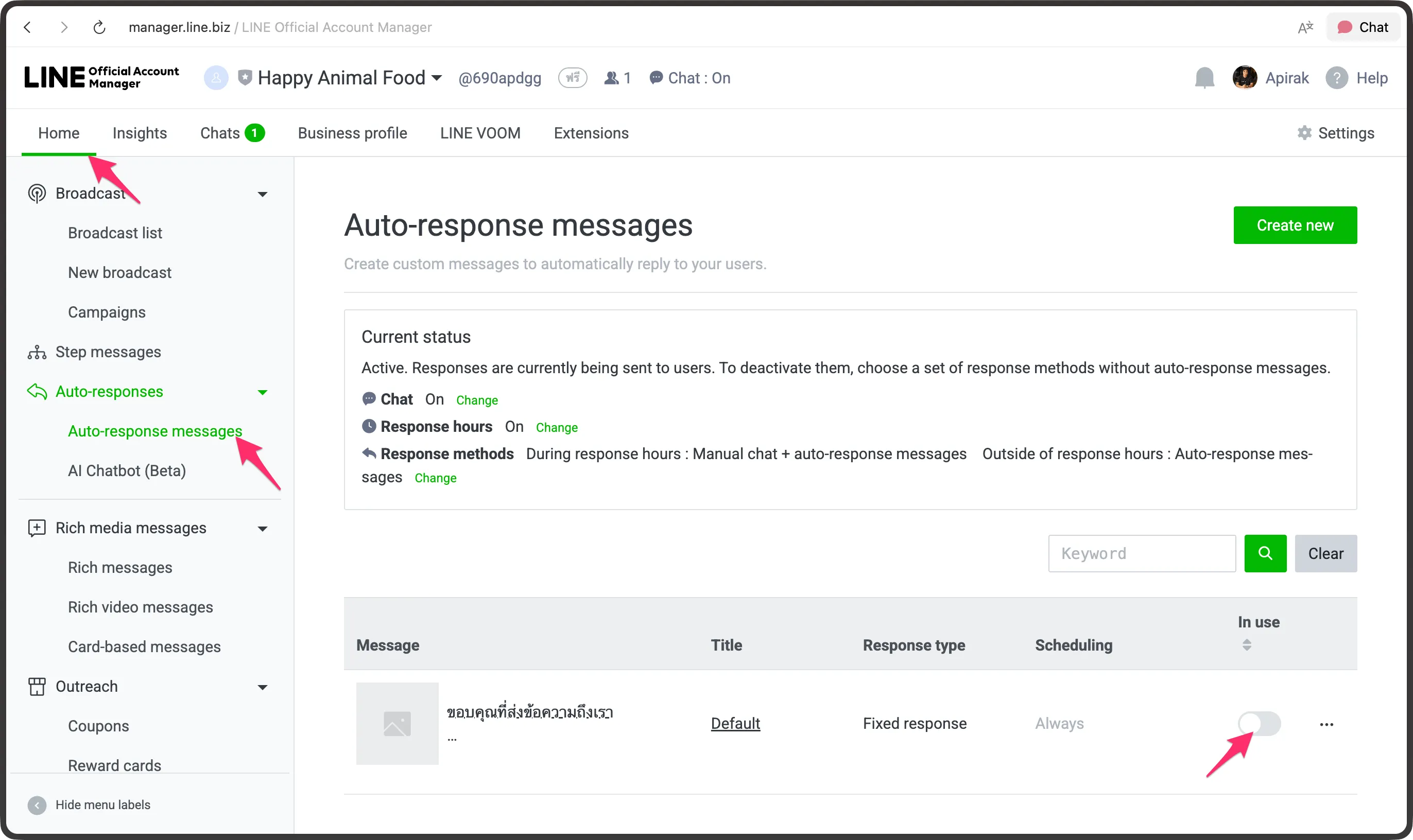Open the Happy Animal Food account dropdown
The height and width of the screenshot is (840, 1413).
(x=436, y=78)
